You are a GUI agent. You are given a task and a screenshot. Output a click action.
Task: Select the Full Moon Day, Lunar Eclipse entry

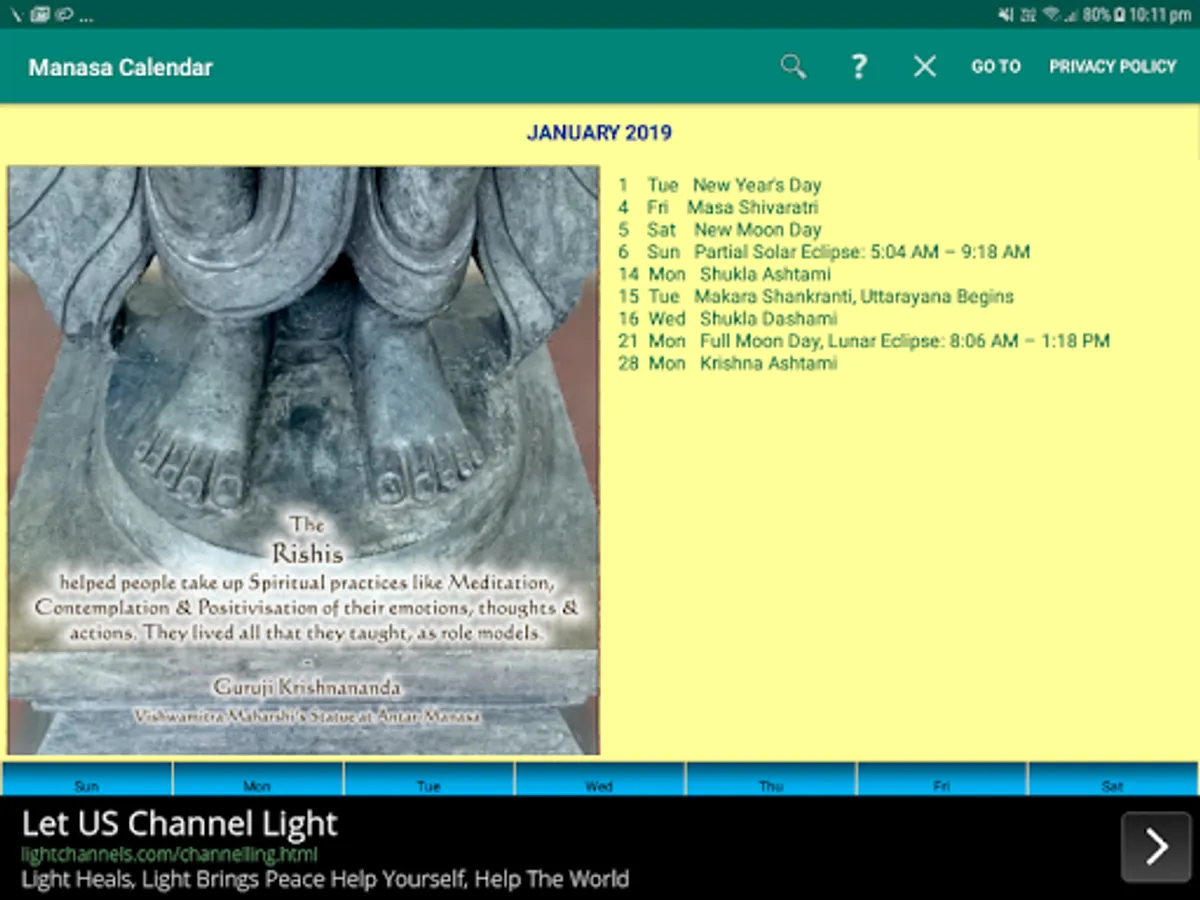coord(864,341)
